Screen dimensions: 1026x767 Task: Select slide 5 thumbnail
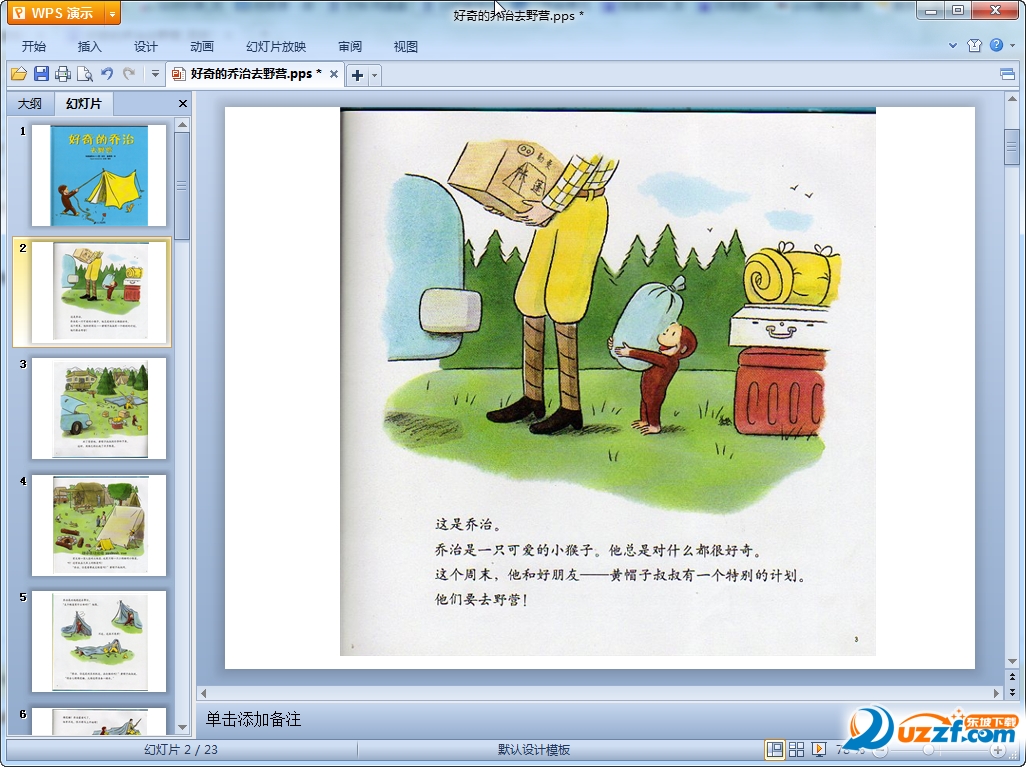tap(99, 641)
